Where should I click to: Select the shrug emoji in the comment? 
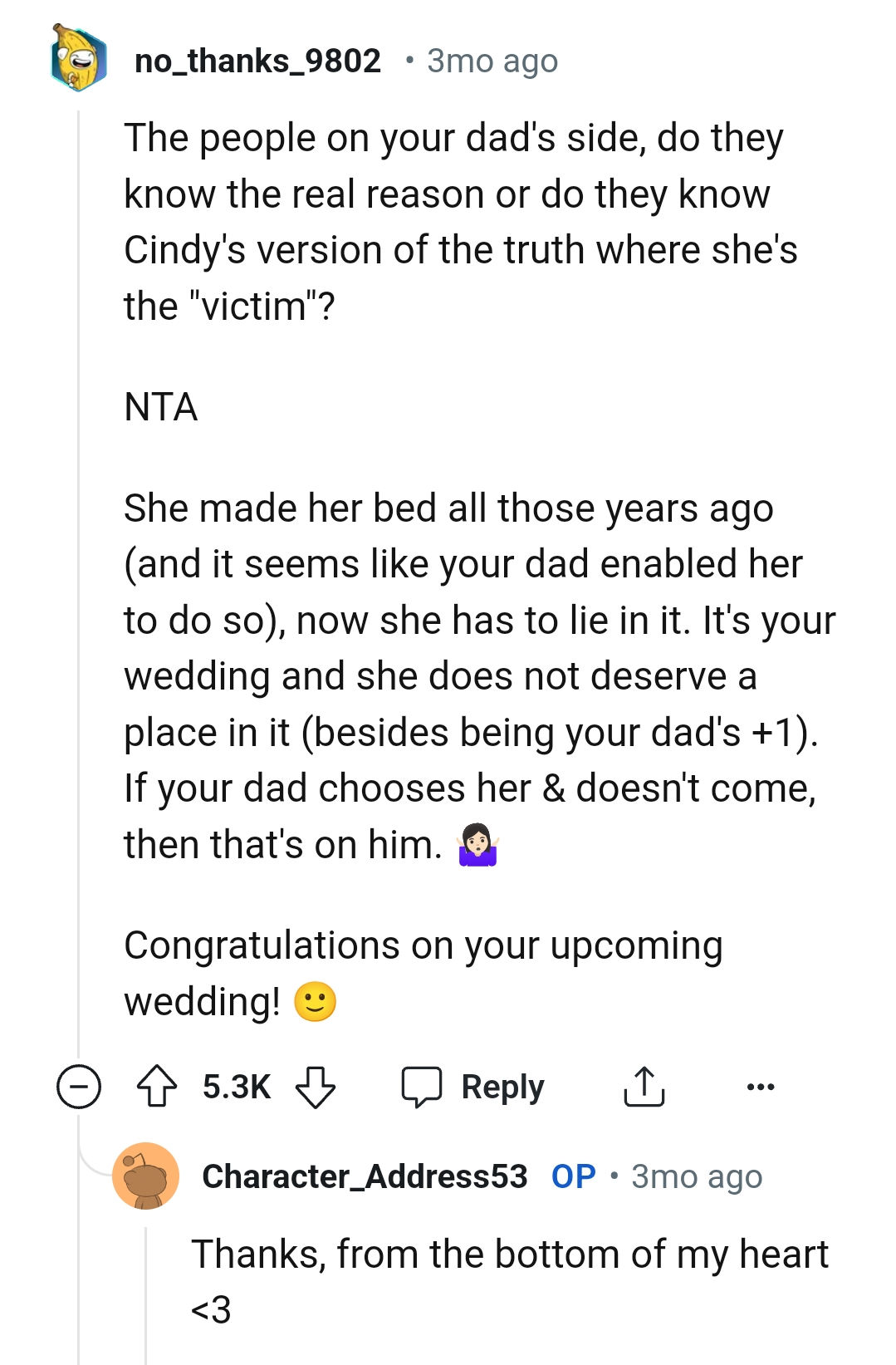[x=474, y=843]
